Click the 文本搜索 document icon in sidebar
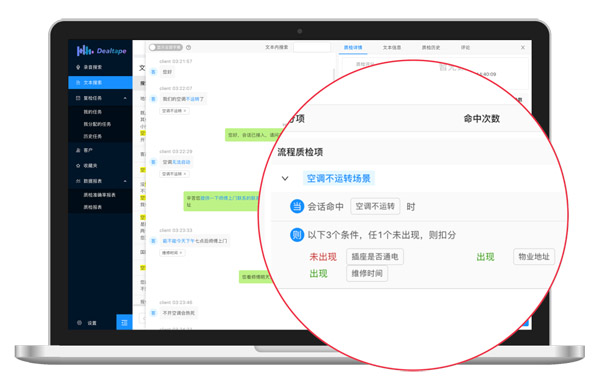Viewport: 600px width, 384px height. click(78, 83)
